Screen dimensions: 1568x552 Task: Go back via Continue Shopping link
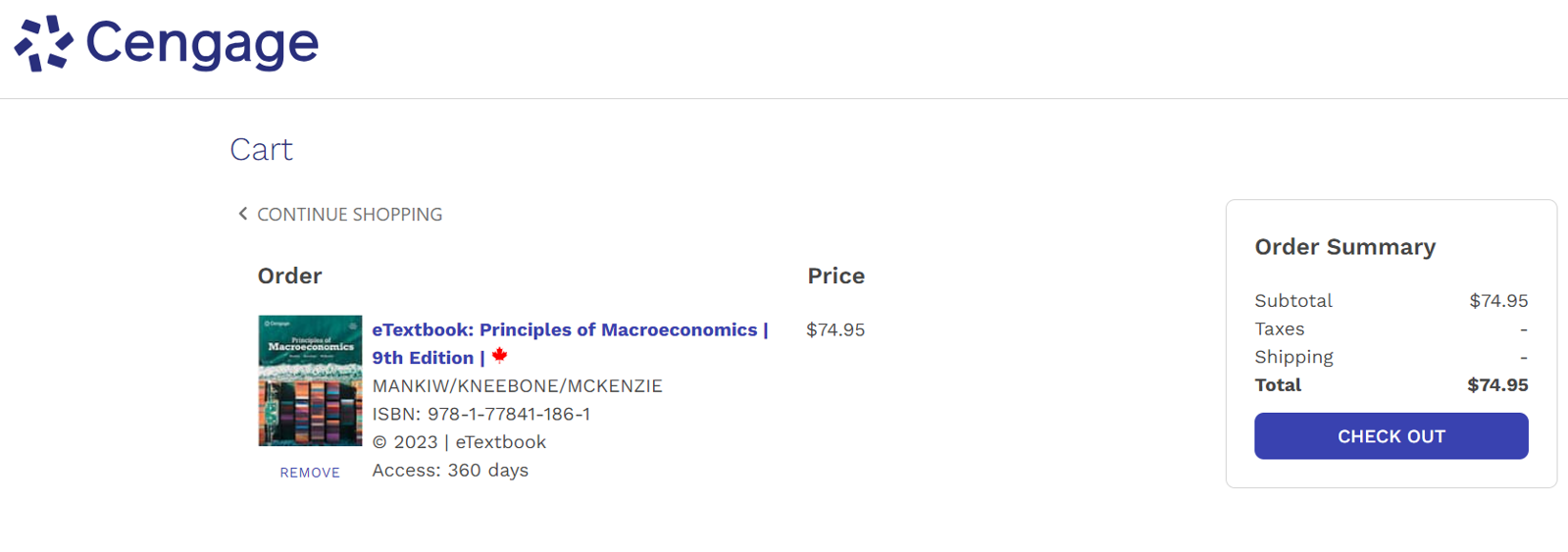tap(349, 214)
